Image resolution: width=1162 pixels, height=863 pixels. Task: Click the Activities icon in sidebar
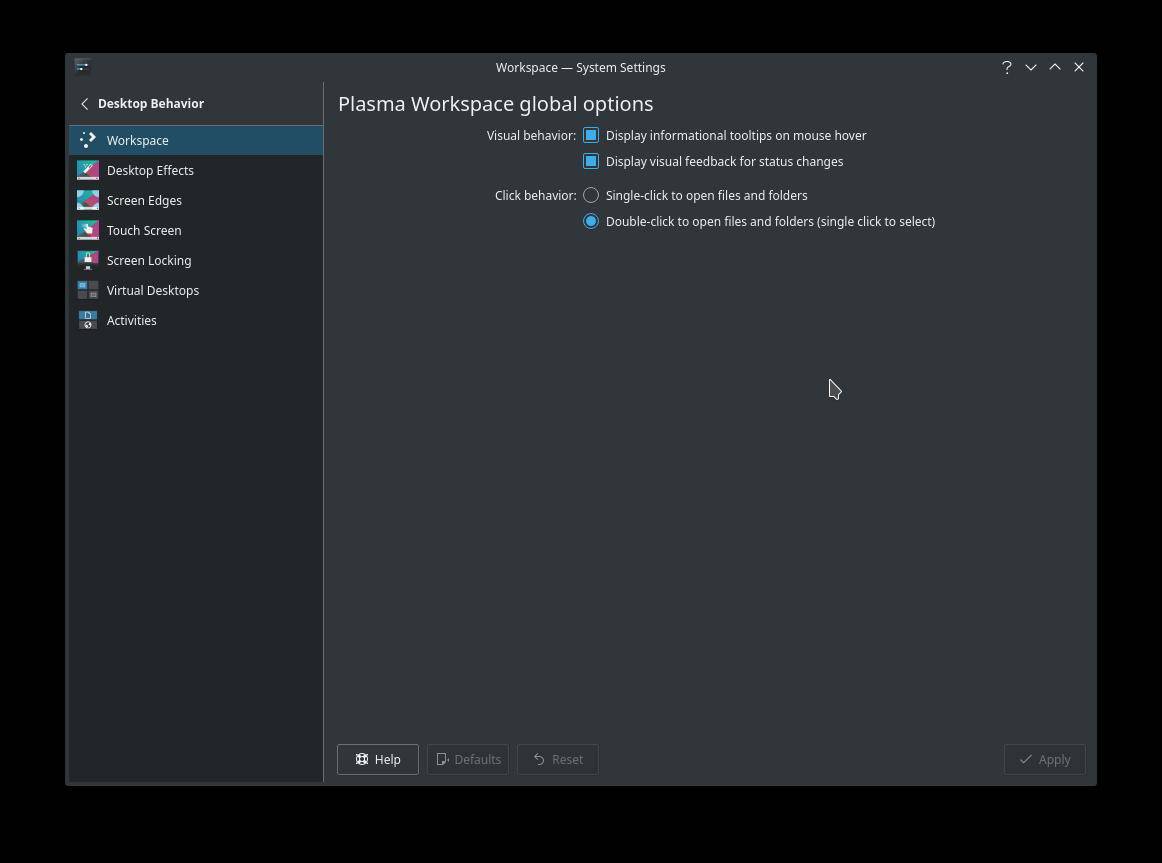point(88,320)
